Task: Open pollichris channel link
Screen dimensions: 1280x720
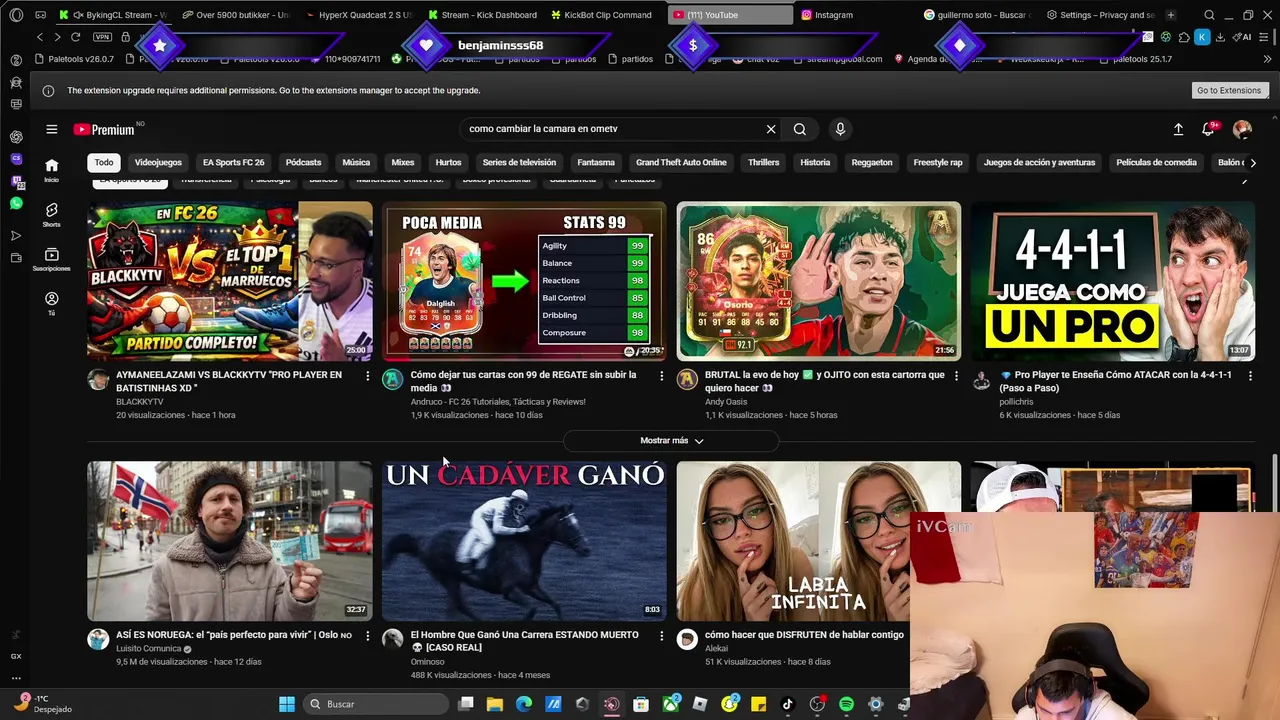Action: point(1016,402)
